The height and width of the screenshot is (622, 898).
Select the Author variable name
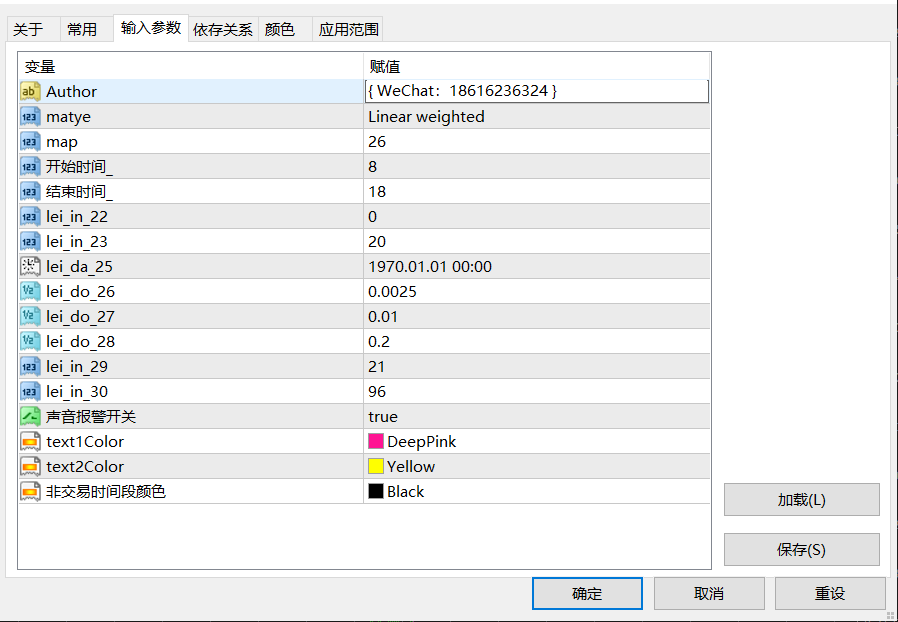(72, 92)
